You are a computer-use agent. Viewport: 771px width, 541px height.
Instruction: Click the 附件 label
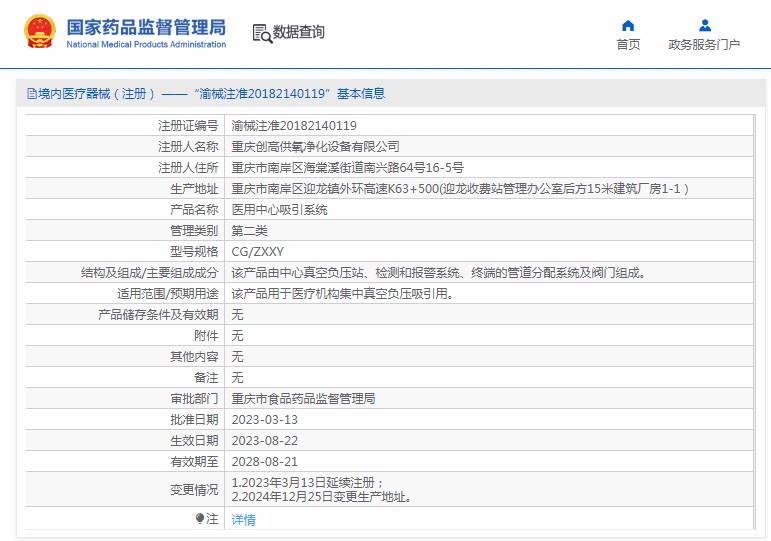pos(206,336)
